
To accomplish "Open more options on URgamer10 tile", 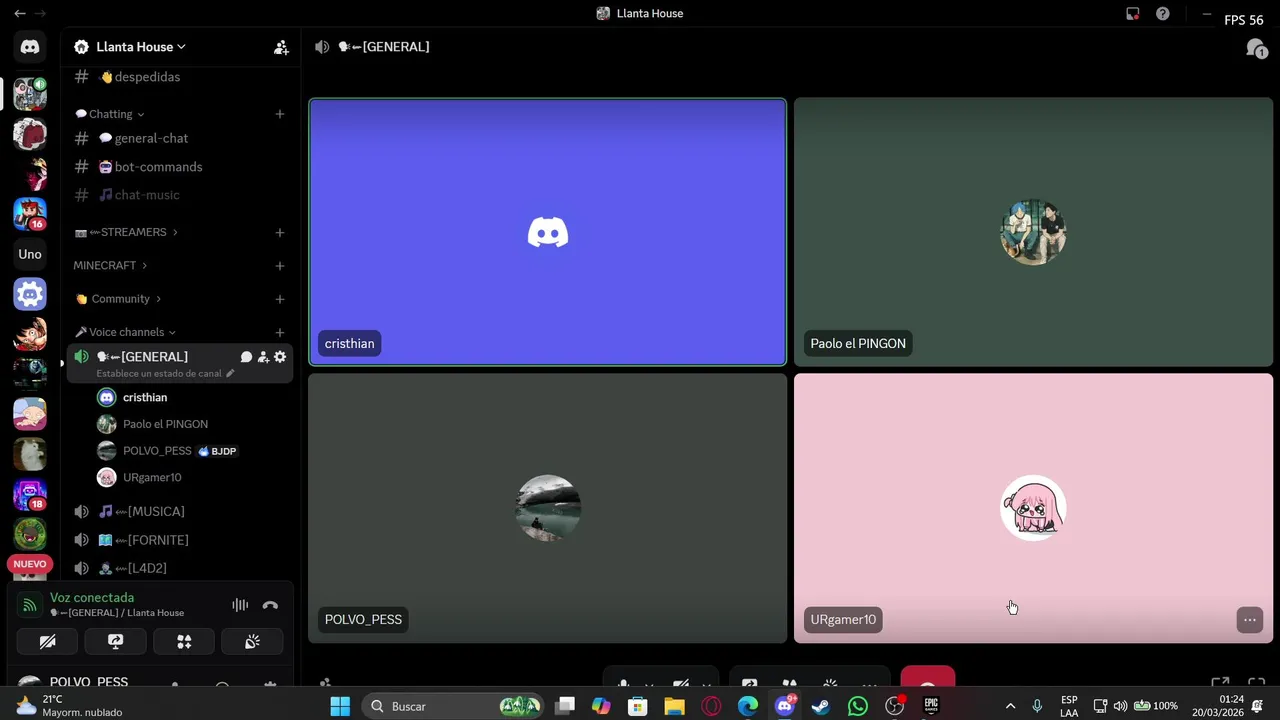I will (x=1250, y=620).
